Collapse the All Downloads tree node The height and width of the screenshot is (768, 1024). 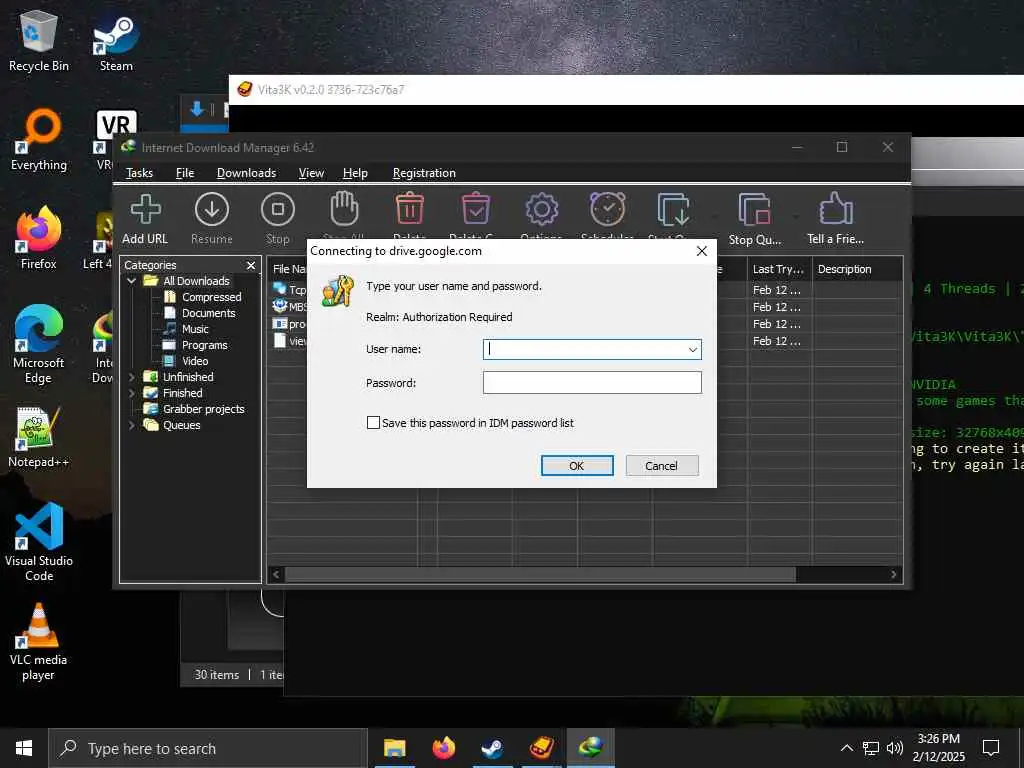coord(131,281)
